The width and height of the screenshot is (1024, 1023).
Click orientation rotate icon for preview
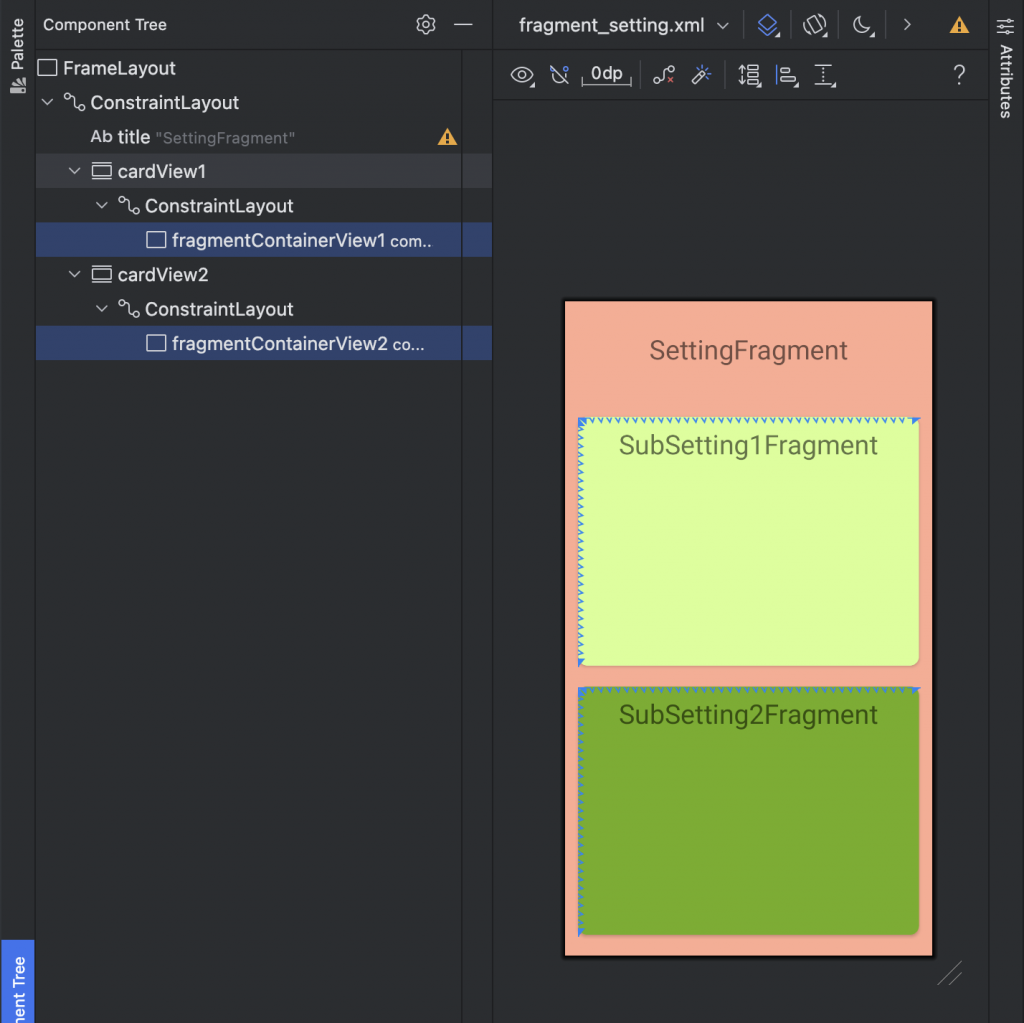tap(815, 25)
